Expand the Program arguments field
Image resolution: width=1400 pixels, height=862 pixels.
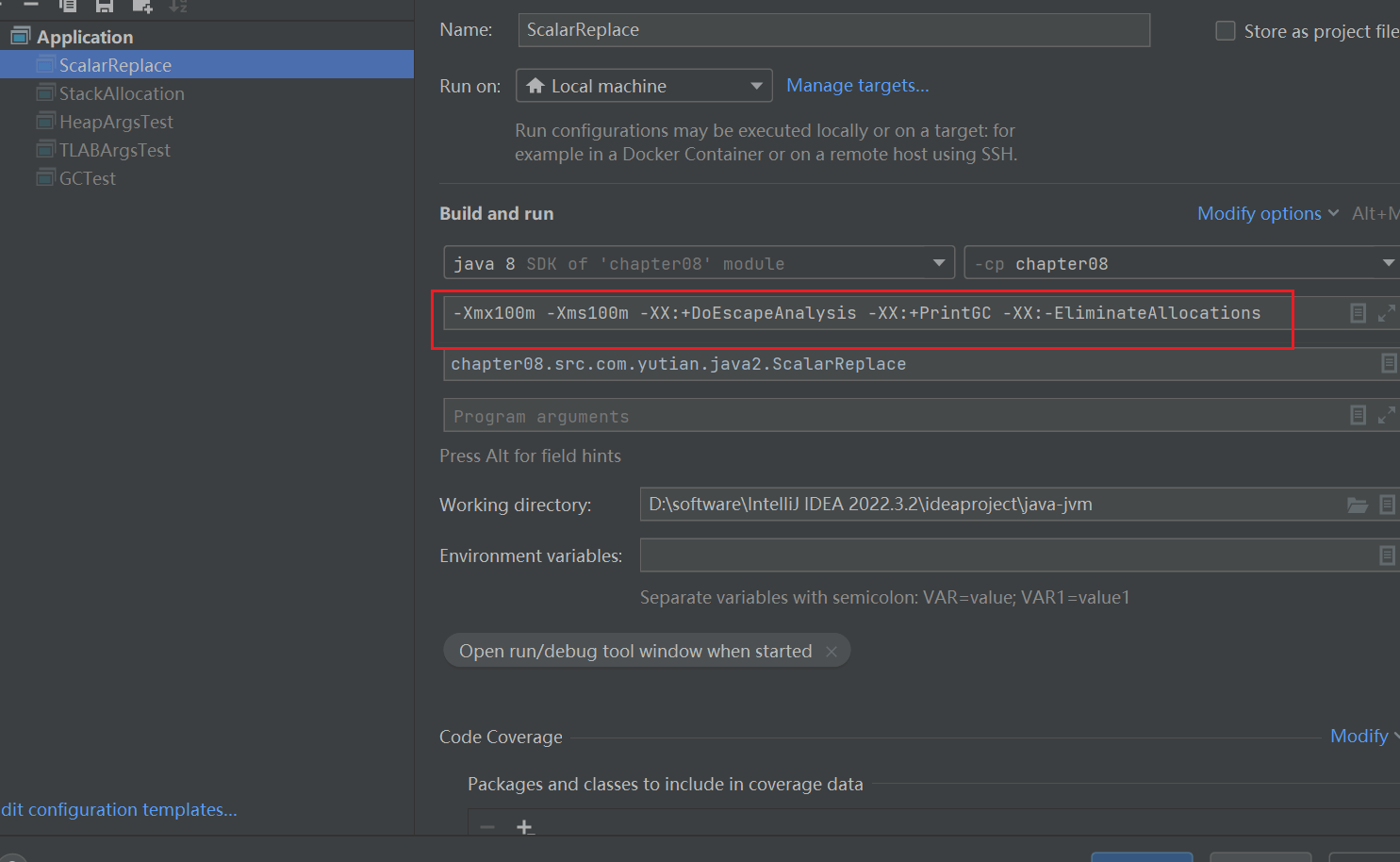coord(1386,415)
